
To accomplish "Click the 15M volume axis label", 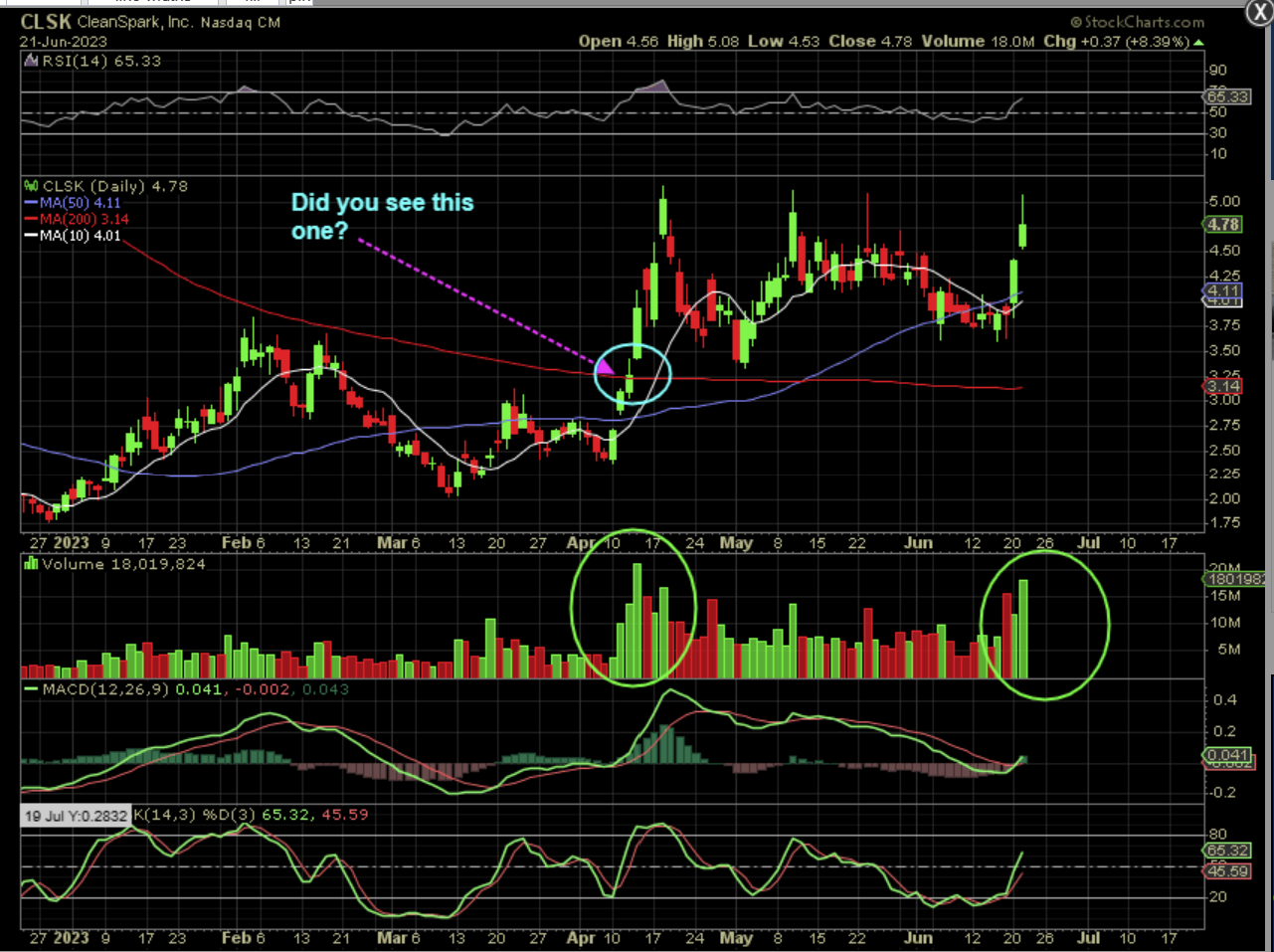I will 1226,596.
